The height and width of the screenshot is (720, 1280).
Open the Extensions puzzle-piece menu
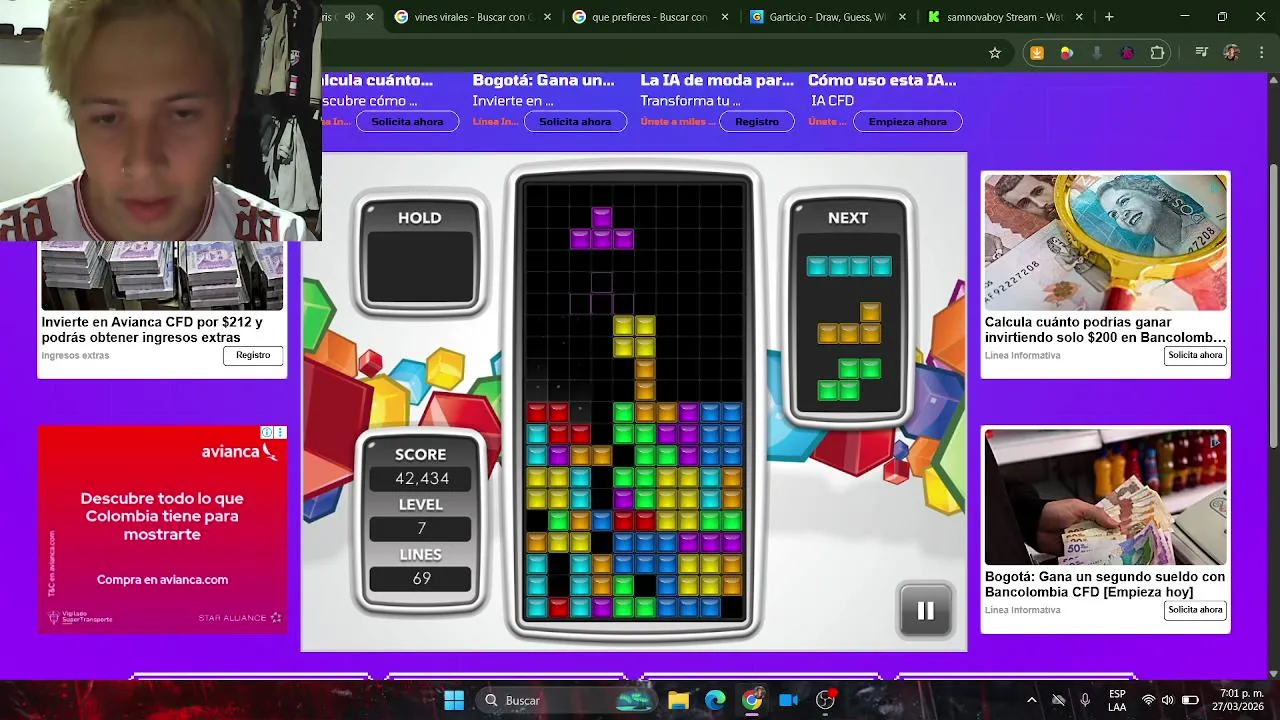[1158, 53]
